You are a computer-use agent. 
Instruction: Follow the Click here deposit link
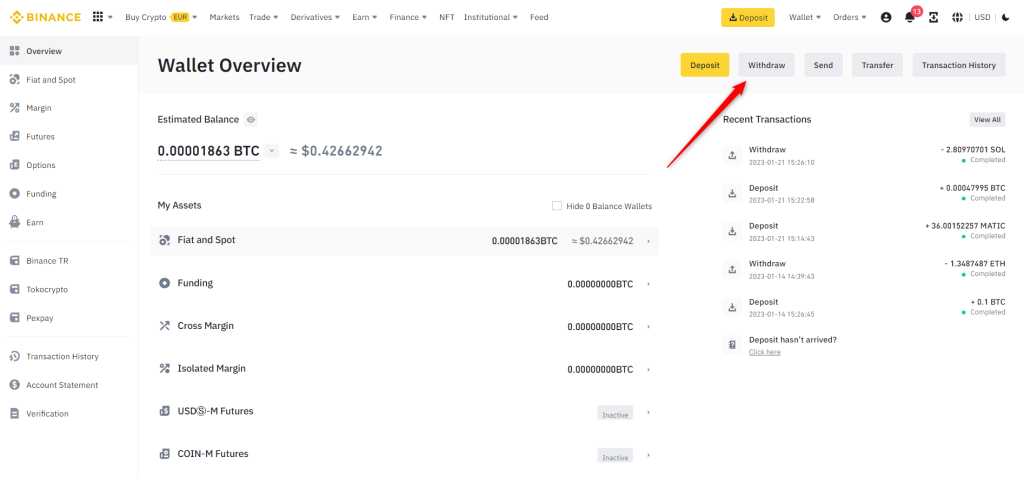764,352
